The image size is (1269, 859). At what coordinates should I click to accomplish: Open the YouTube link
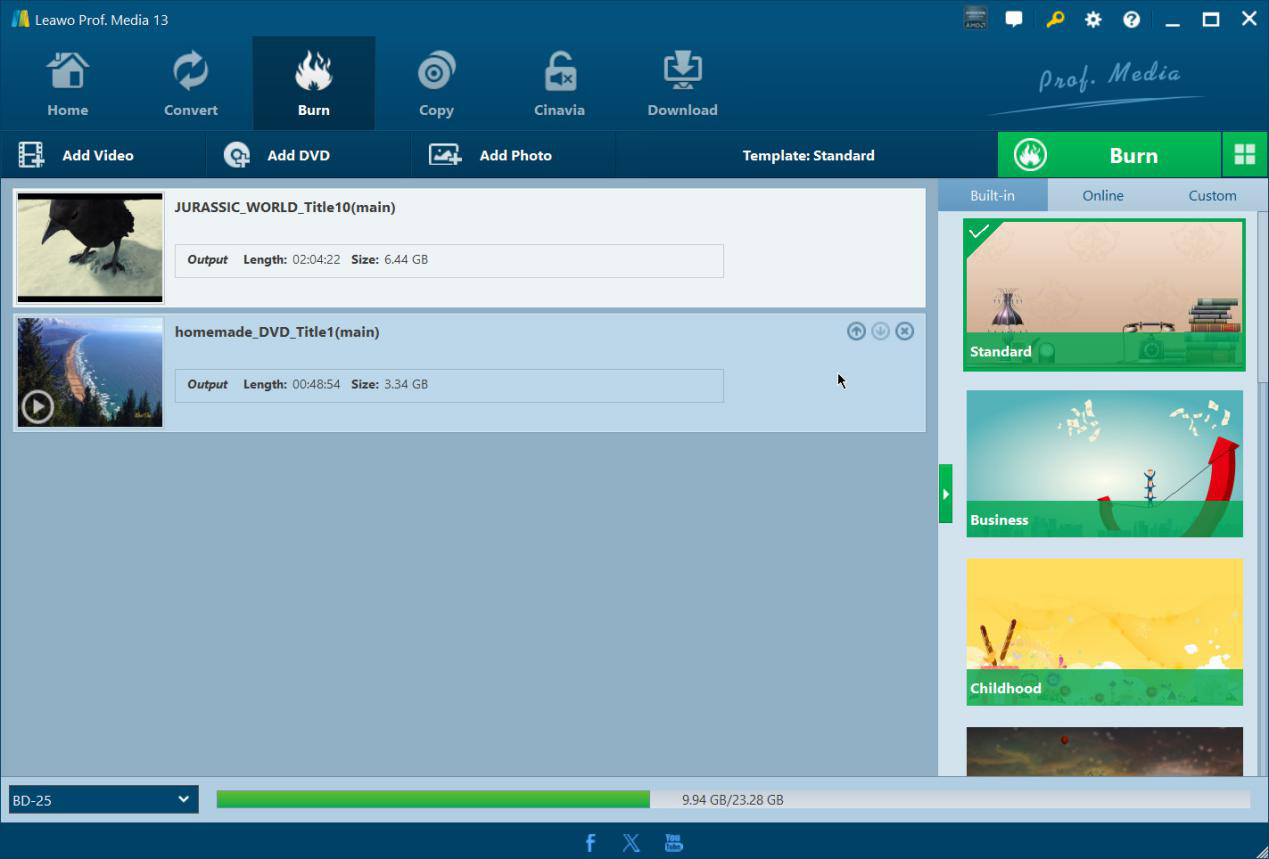(673, 842)
